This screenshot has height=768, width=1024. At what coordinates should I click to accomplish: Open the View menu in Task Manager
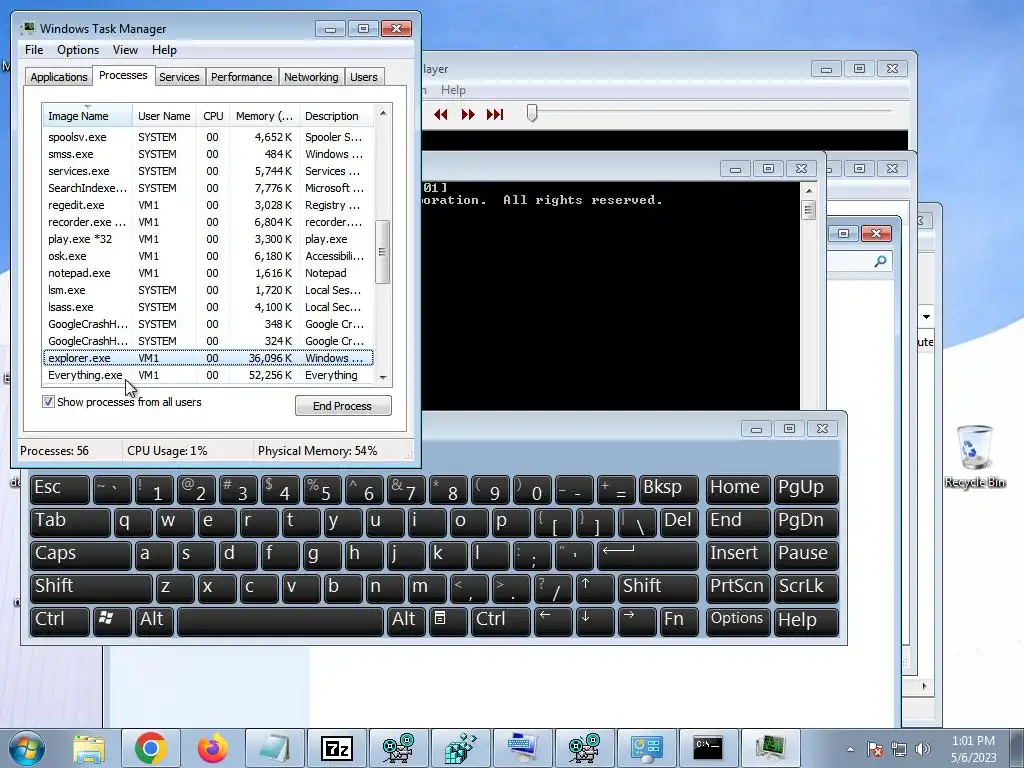tap(125, 50)
